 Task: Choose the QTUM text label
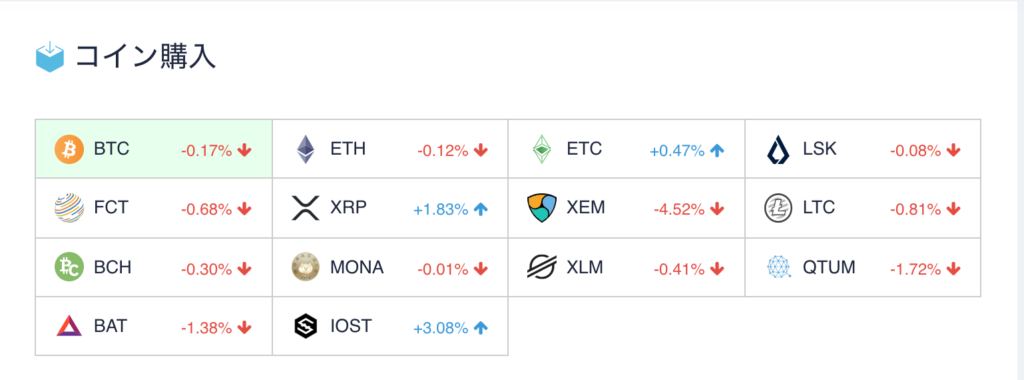[829, 268]
